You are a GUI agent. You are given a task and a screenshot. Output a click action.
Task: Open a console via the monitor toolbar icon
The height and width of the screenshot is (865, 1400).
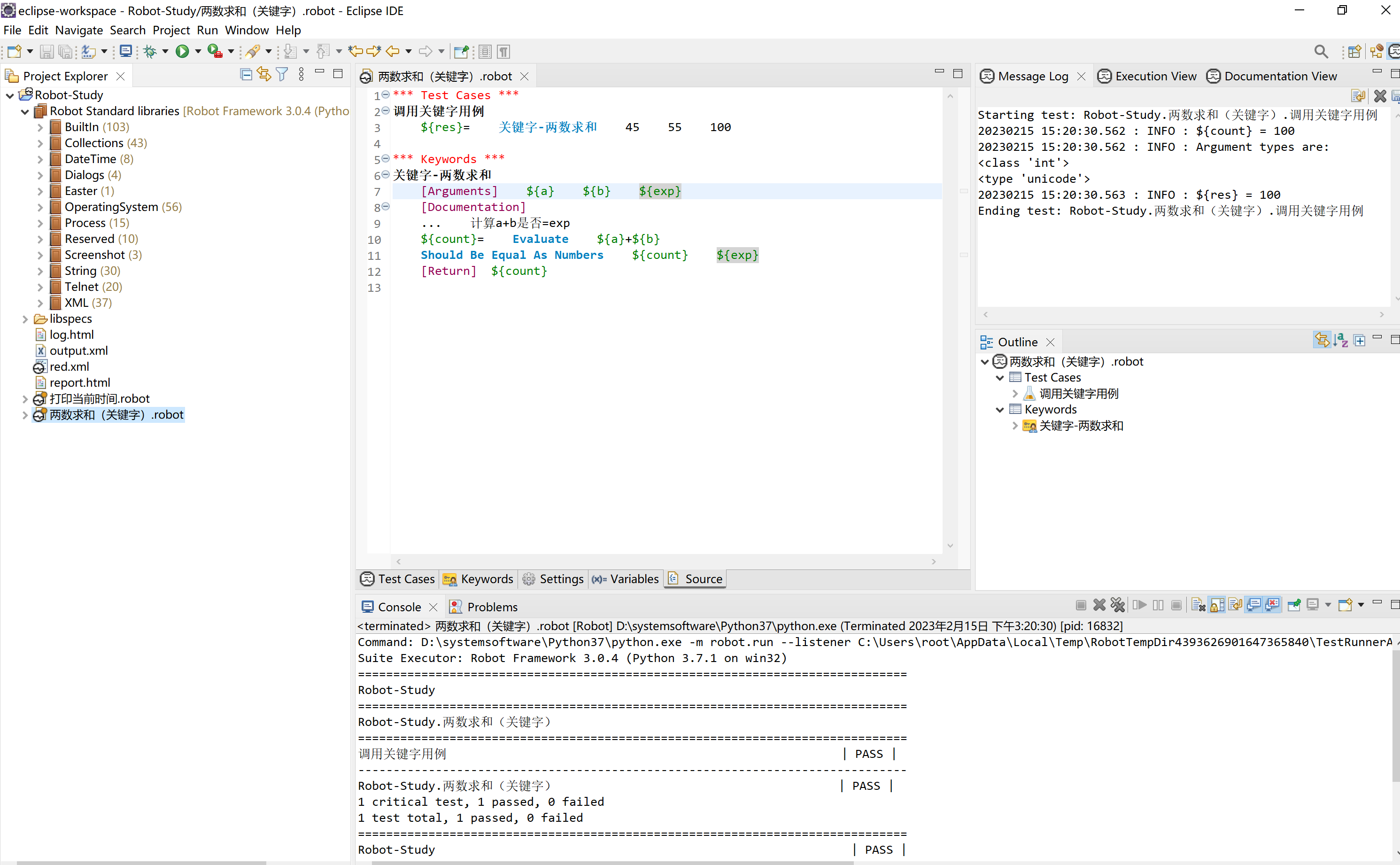pyautogui.click(x=126, y=52)
